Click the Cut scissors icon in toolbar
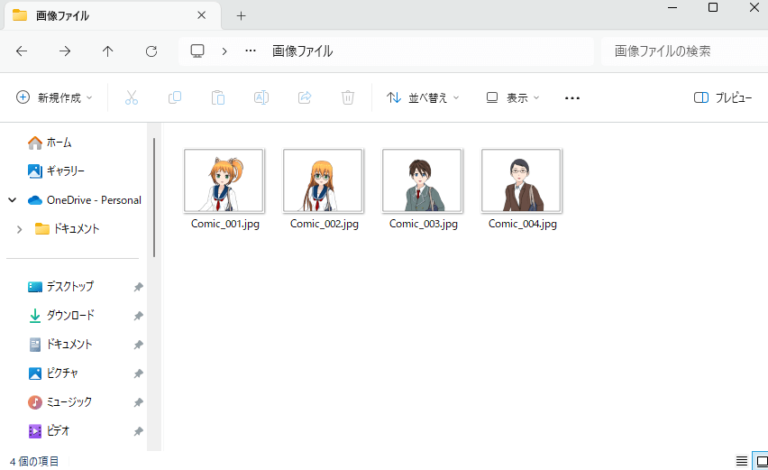 [131, 98]
